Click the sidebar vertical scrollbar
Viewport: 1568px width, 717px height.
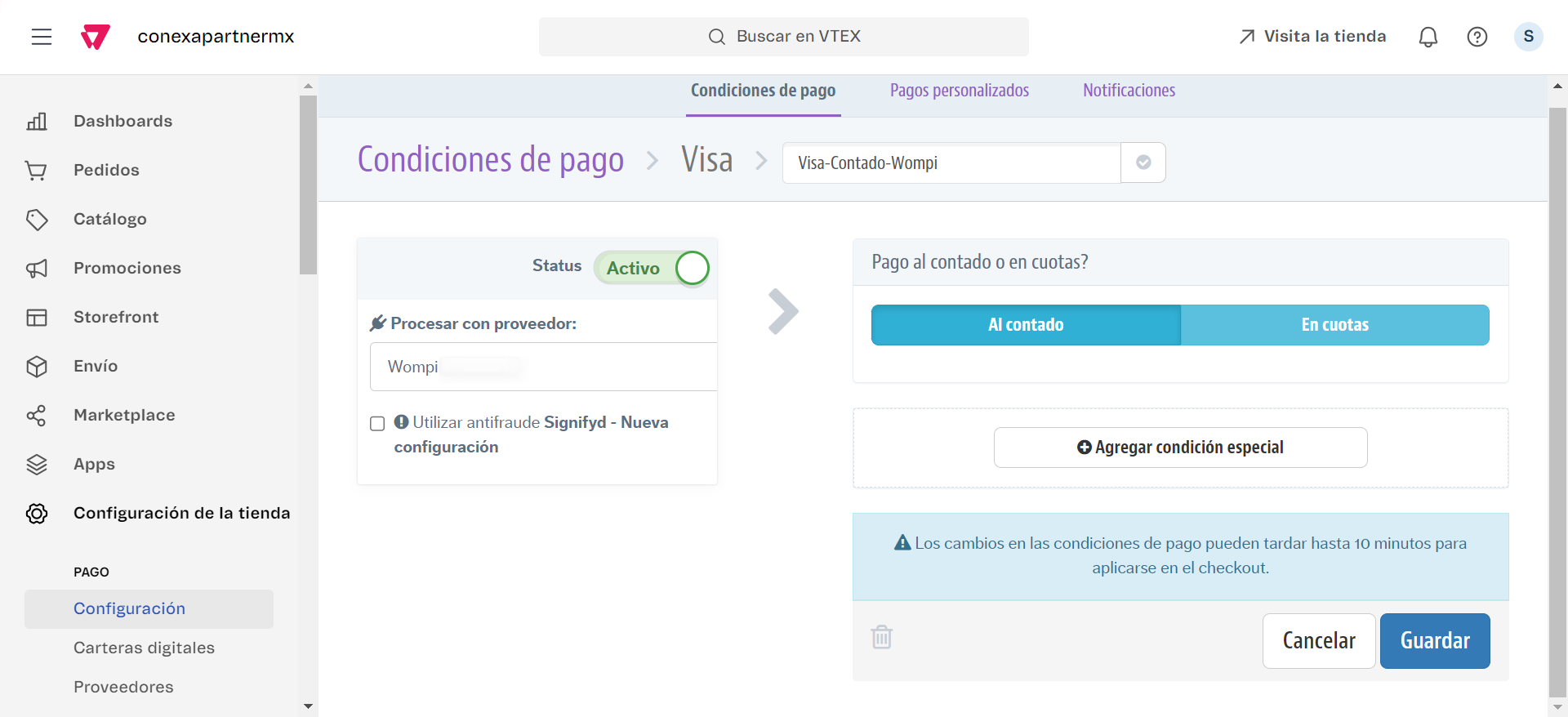pos(308,185)
